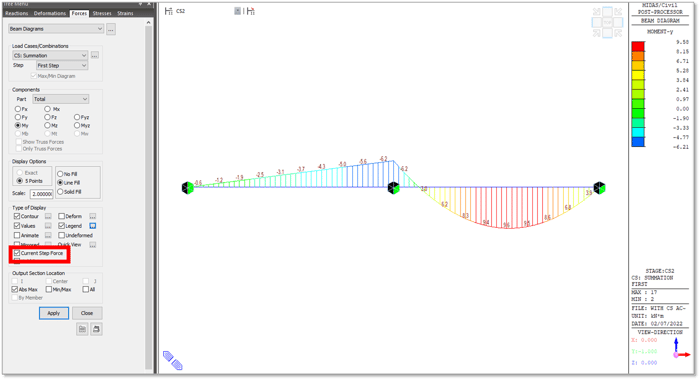Click view cube bottom-right arrow
This screenshot has height=380, width=700.
tap(618, 33)
